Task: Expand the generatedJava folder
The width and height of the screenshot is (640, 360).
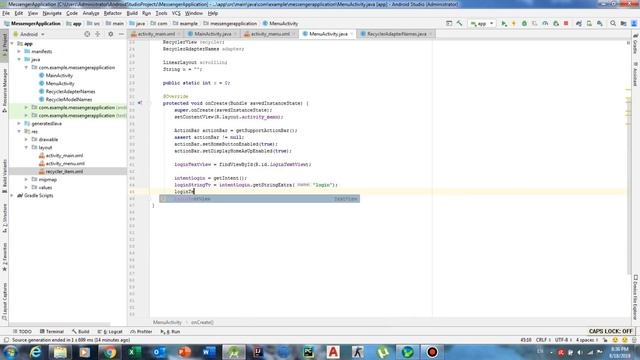Action: click(19, 123)
